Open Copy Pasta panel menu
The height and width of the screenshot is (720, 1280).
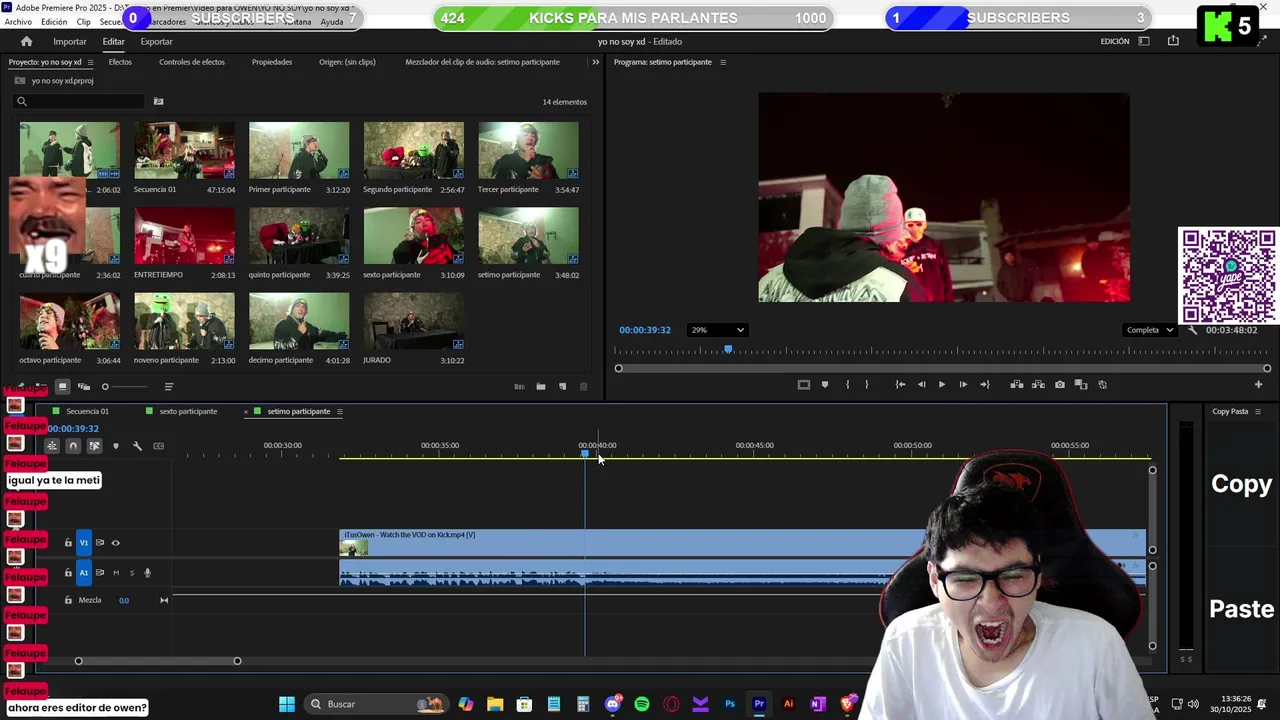(1258, 412)
